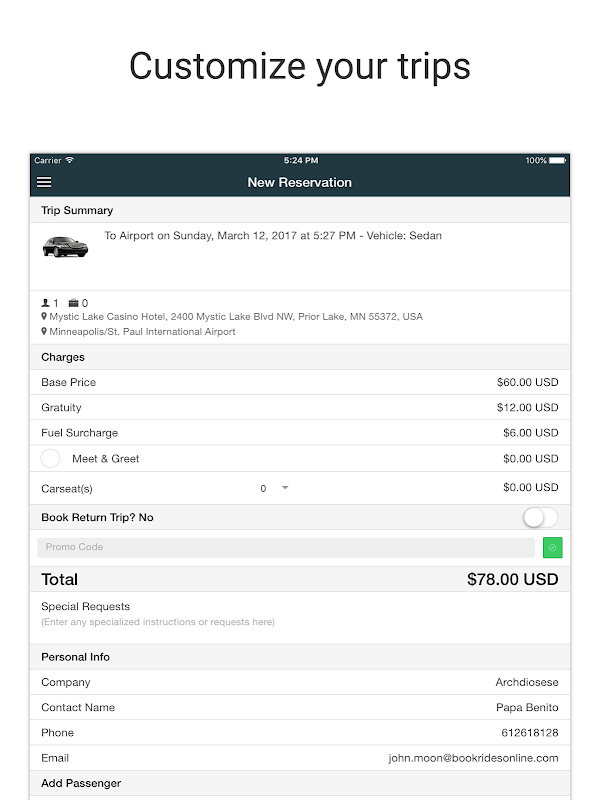Tap the airport destination pin icon

44,332
